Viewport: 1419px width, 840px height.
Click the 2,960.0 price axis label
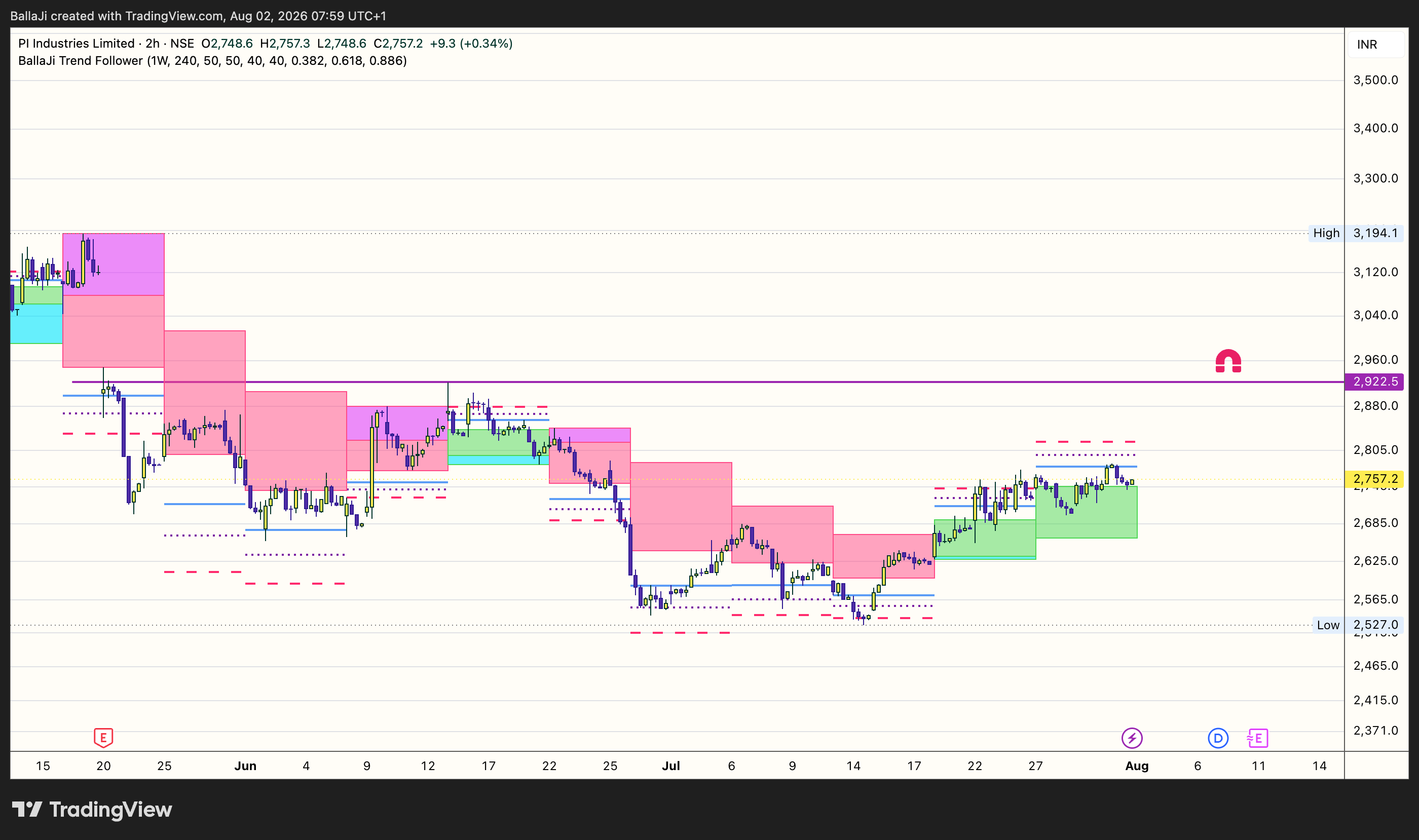pyautogui.click(x=1375, y=360)
